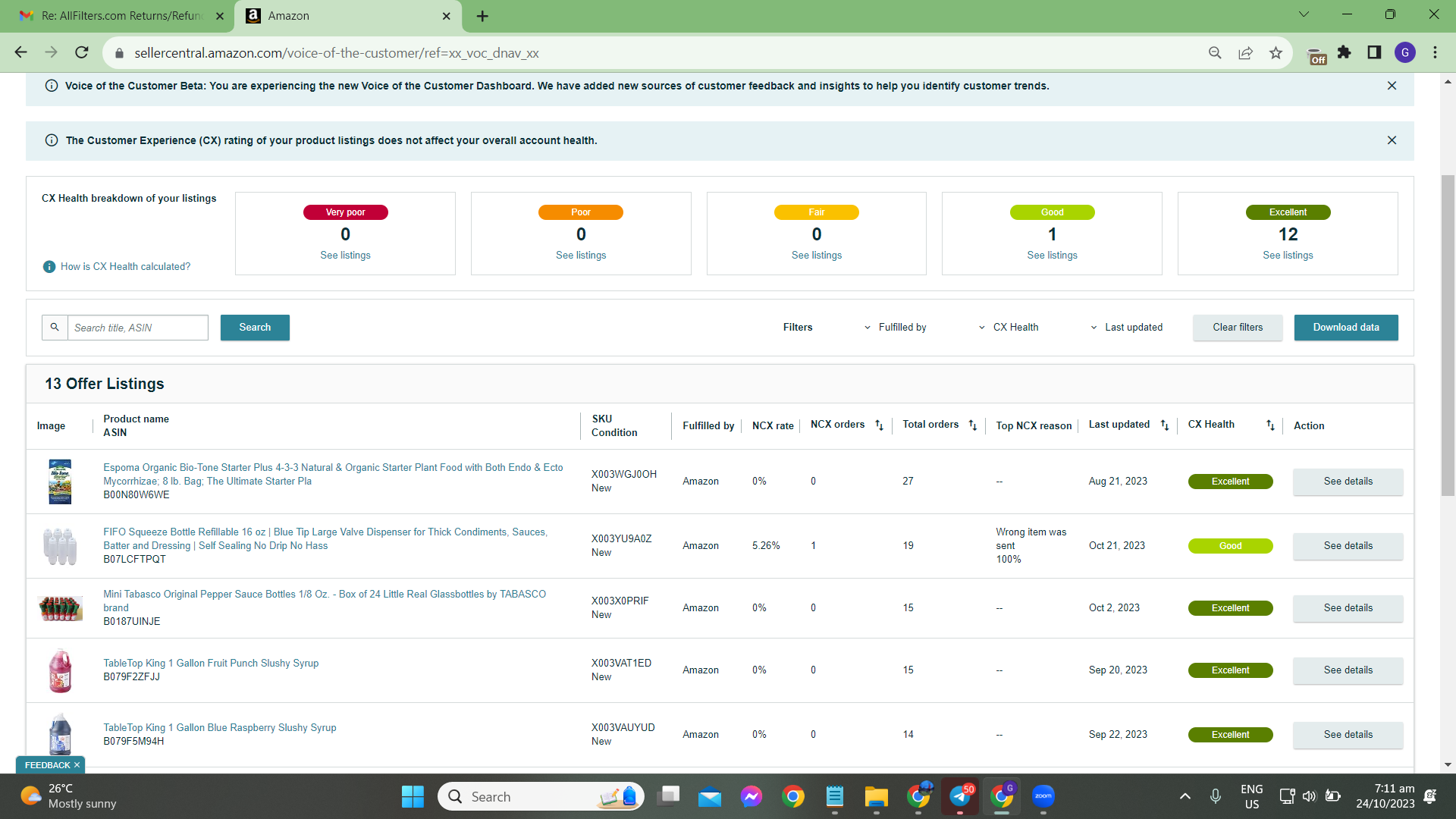Open the Chrome extensions puzzle icon
1456x819 pixels.
pyautogui.click(x=1345, y=52)
